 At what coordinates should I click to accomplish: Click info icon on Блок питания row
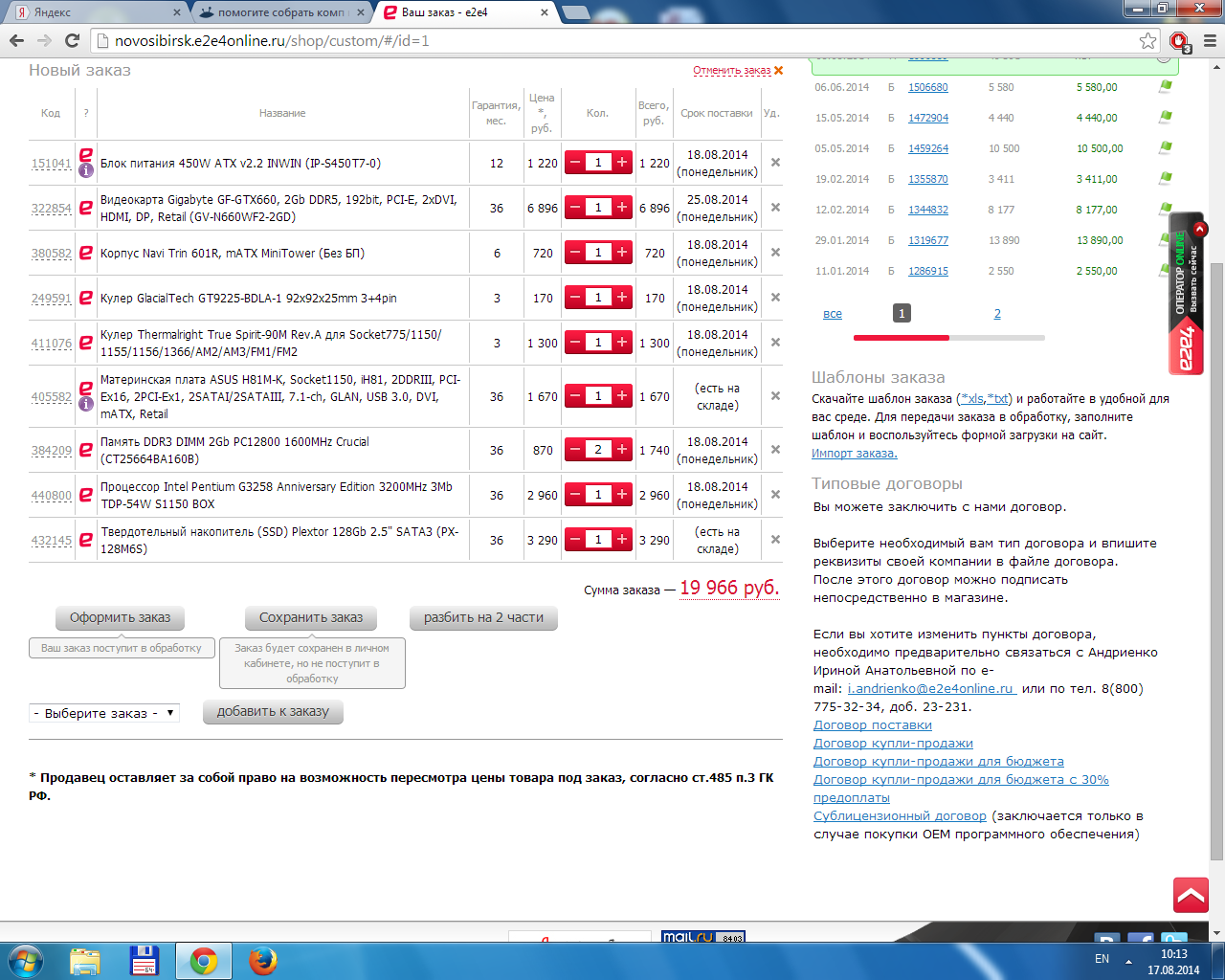click(85, 171)
